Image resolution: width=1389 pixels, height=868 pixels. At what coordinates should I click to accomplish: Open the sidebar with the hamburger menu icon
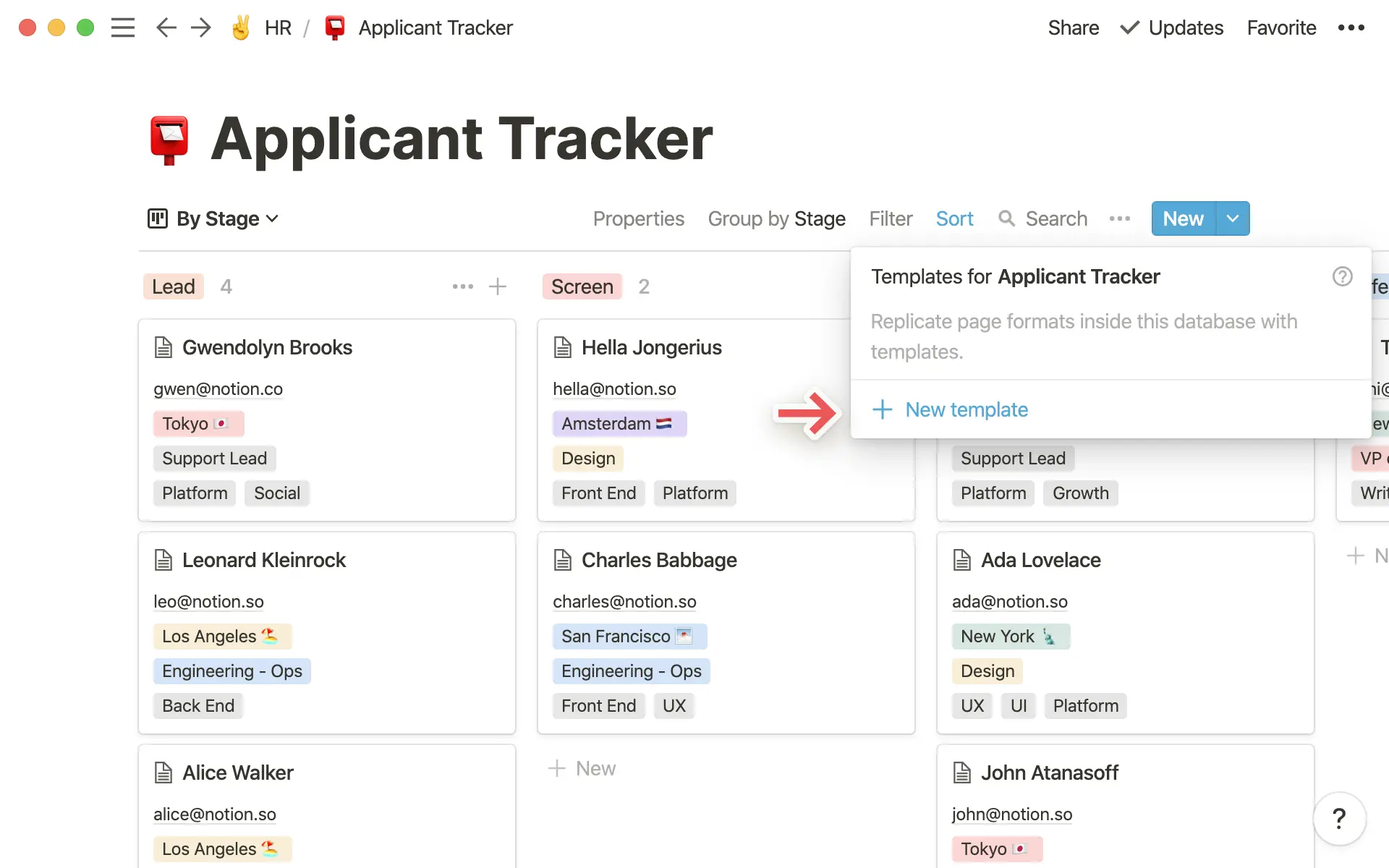click(123, 27)
